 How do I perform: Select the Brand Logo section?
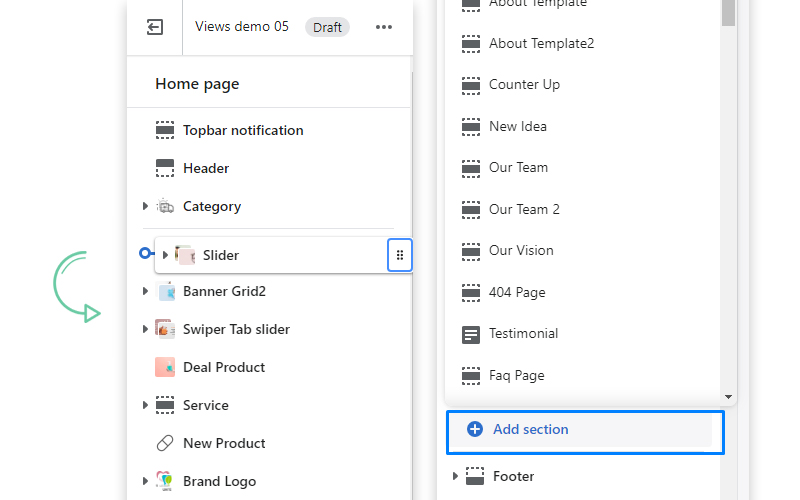point(219,481)
